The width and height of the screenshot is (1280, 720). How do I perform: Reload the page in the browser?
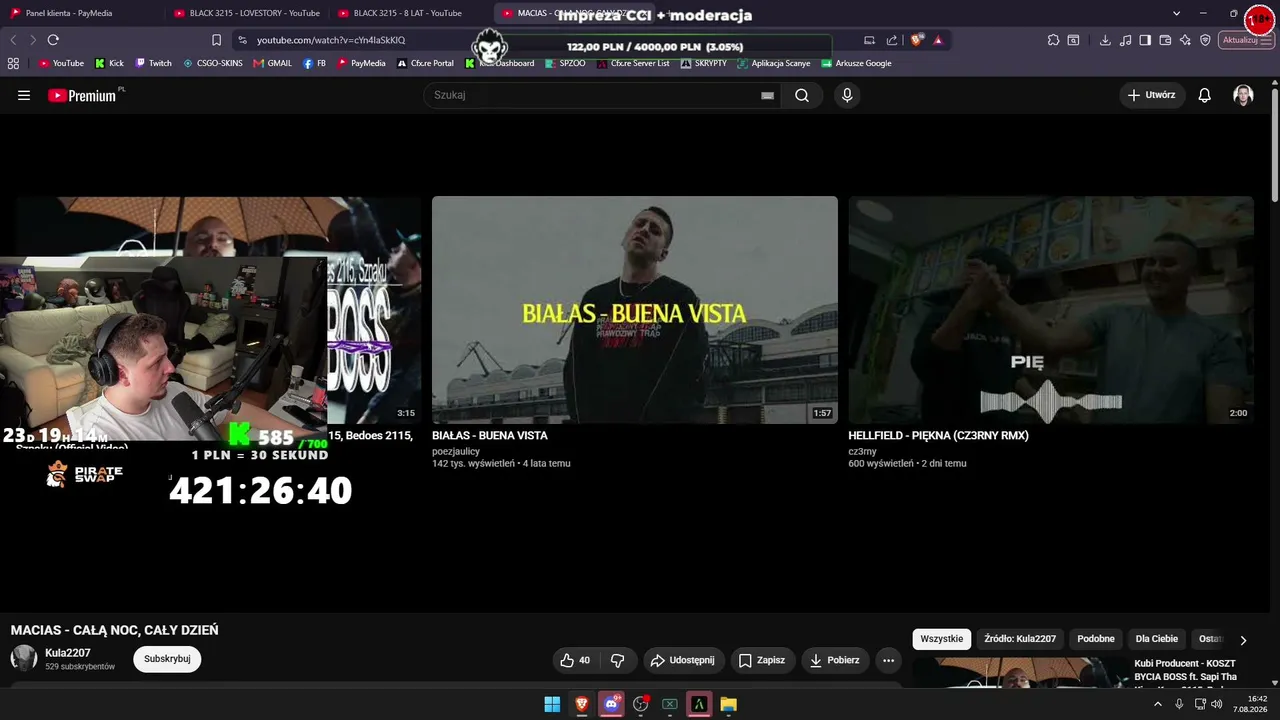[x=53, y=40]
